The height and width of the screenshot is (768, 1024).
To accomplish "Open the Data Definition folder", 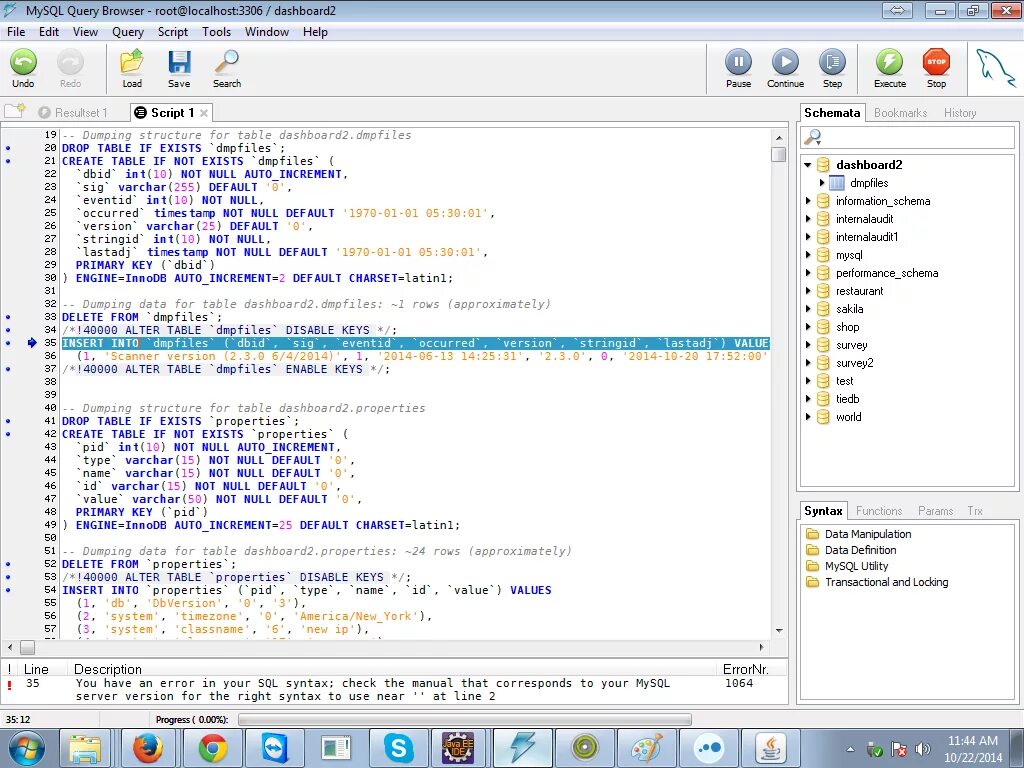I will tap(812, 550).
